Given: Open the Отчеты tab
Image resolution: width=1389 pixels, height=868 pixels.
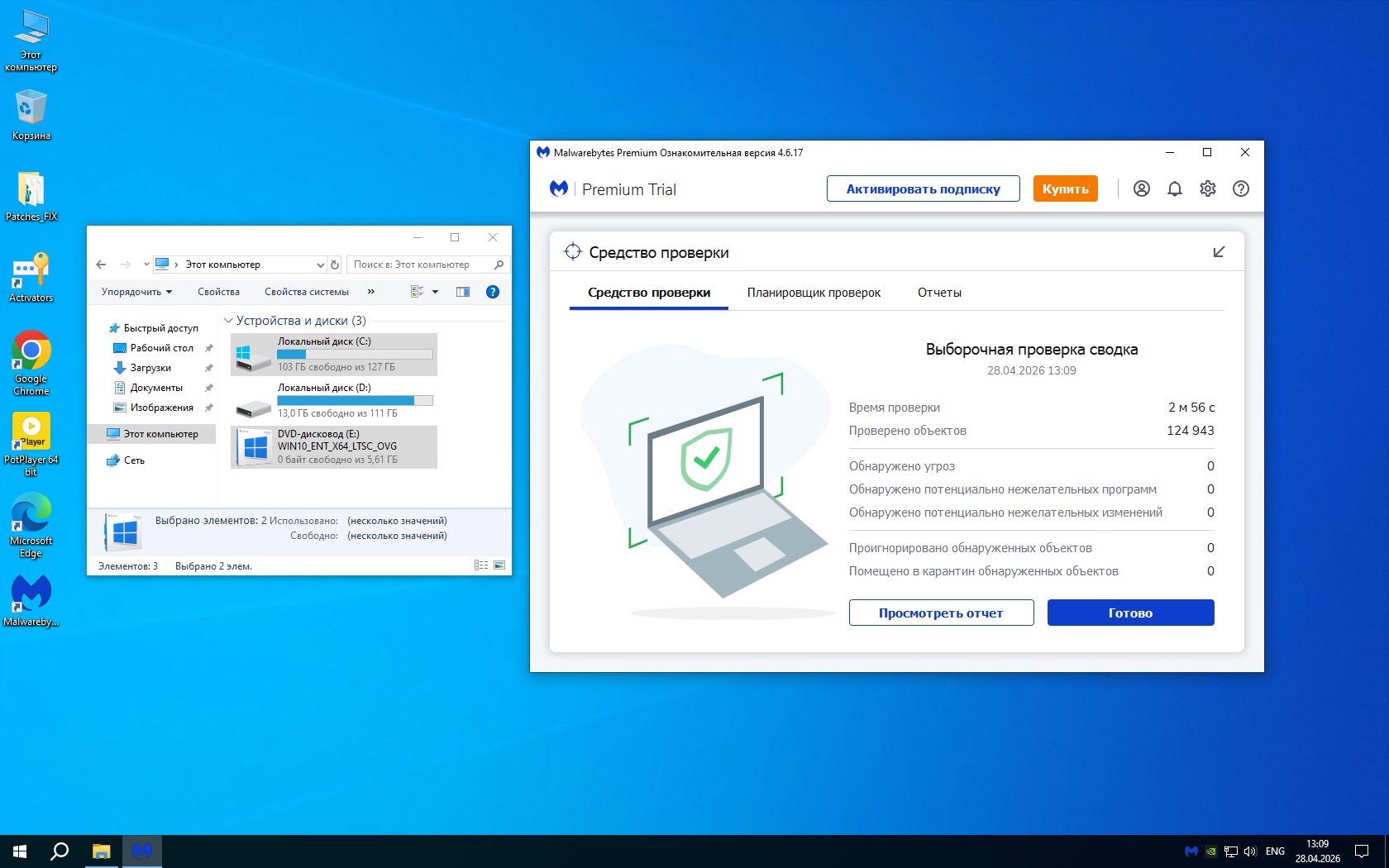Looking at the screenshot, I should tap(939, 293).
